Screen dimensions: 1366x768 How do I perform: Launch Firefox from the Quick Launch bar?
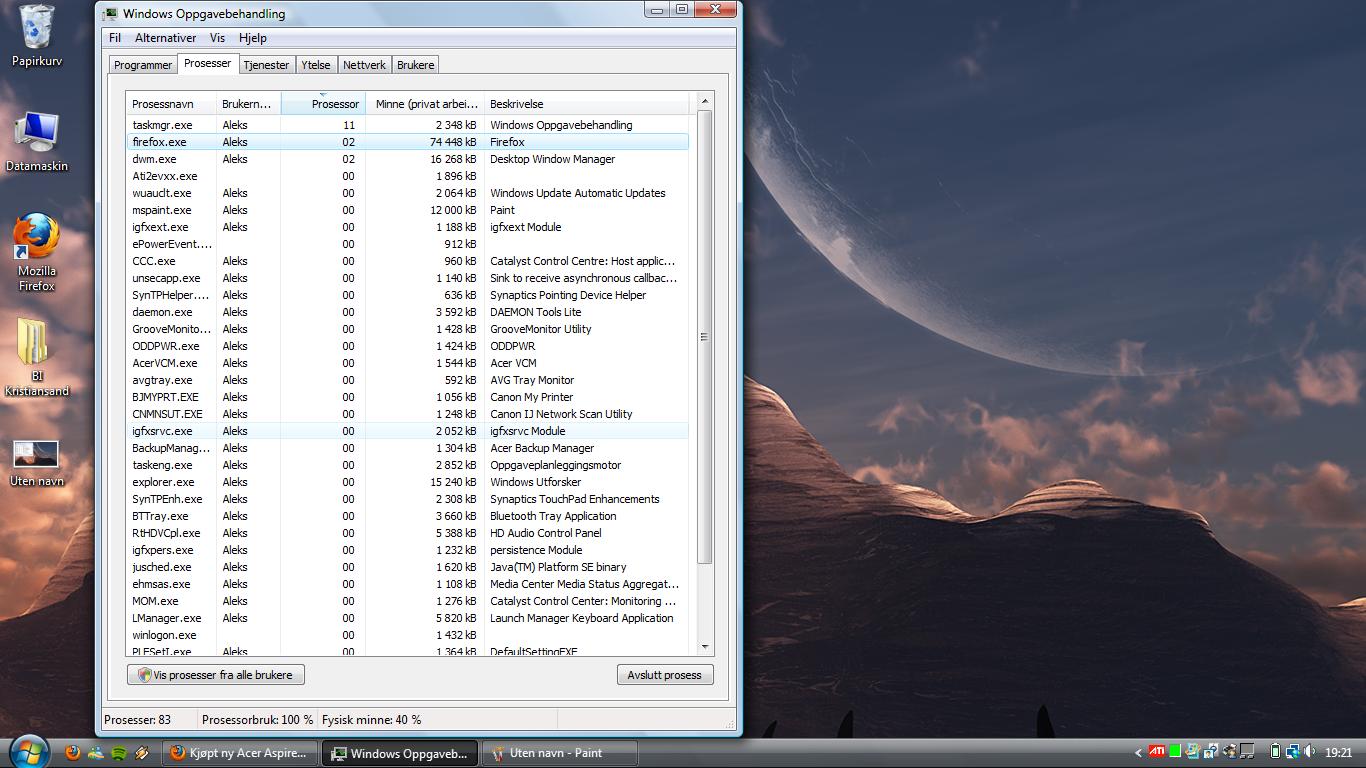(x=72, y=753)
